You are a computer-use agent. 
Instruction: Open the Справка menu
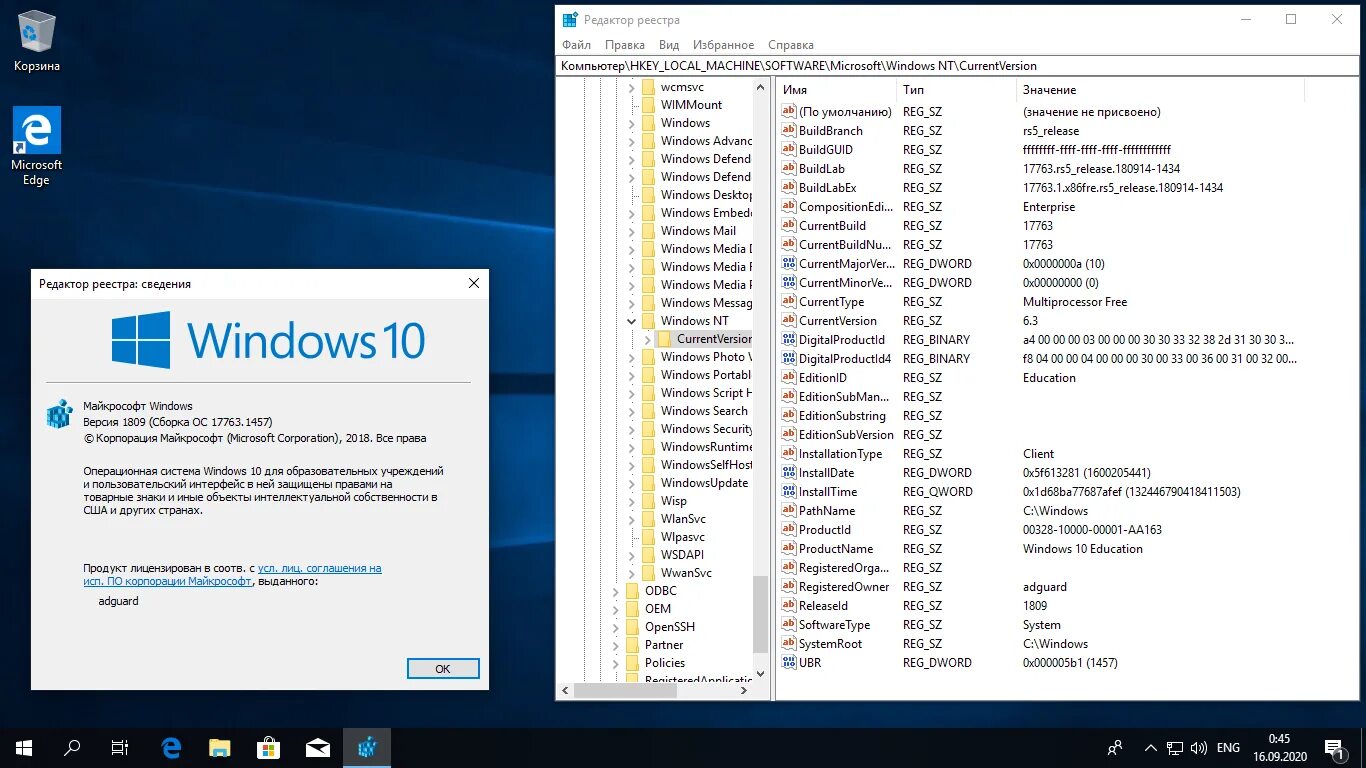pos(791,45)
